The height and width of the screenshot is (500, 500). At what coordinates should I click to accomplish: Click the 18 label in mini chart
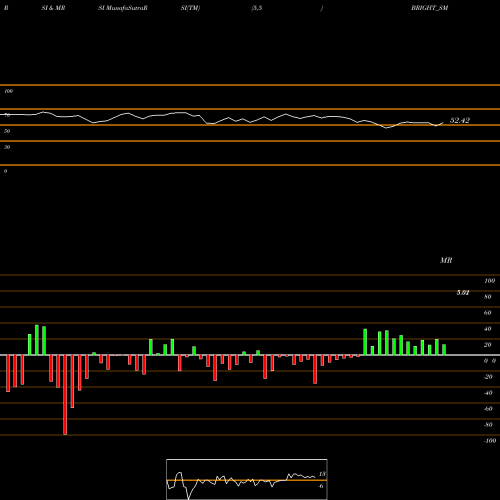[x=322, y=474]
